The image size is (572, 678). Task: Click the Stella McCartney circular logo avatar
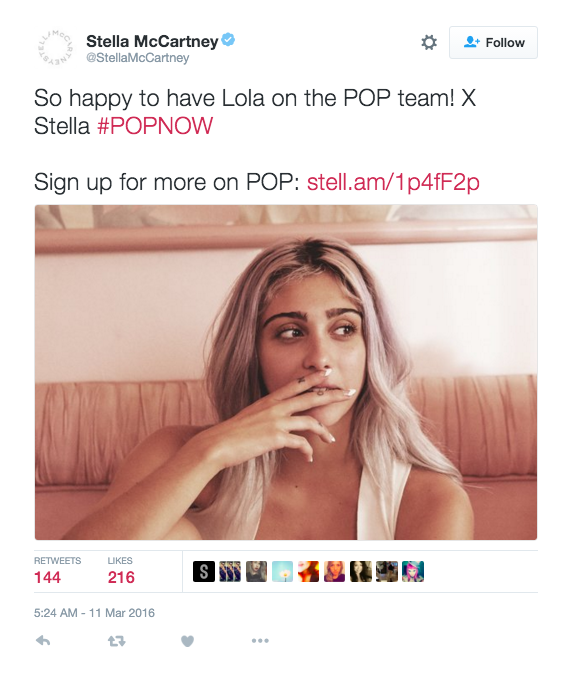(54, 48)
